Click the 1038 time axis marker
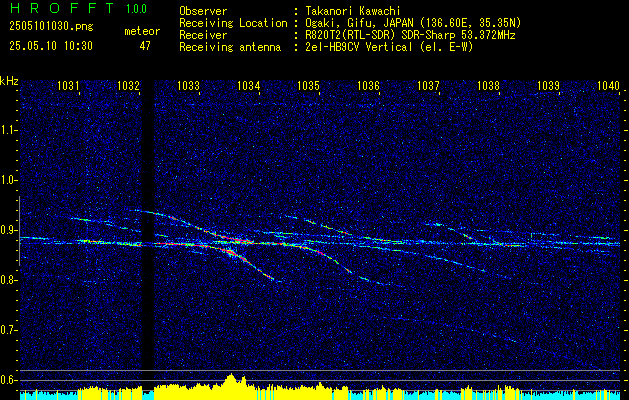 tap(488, 85)
